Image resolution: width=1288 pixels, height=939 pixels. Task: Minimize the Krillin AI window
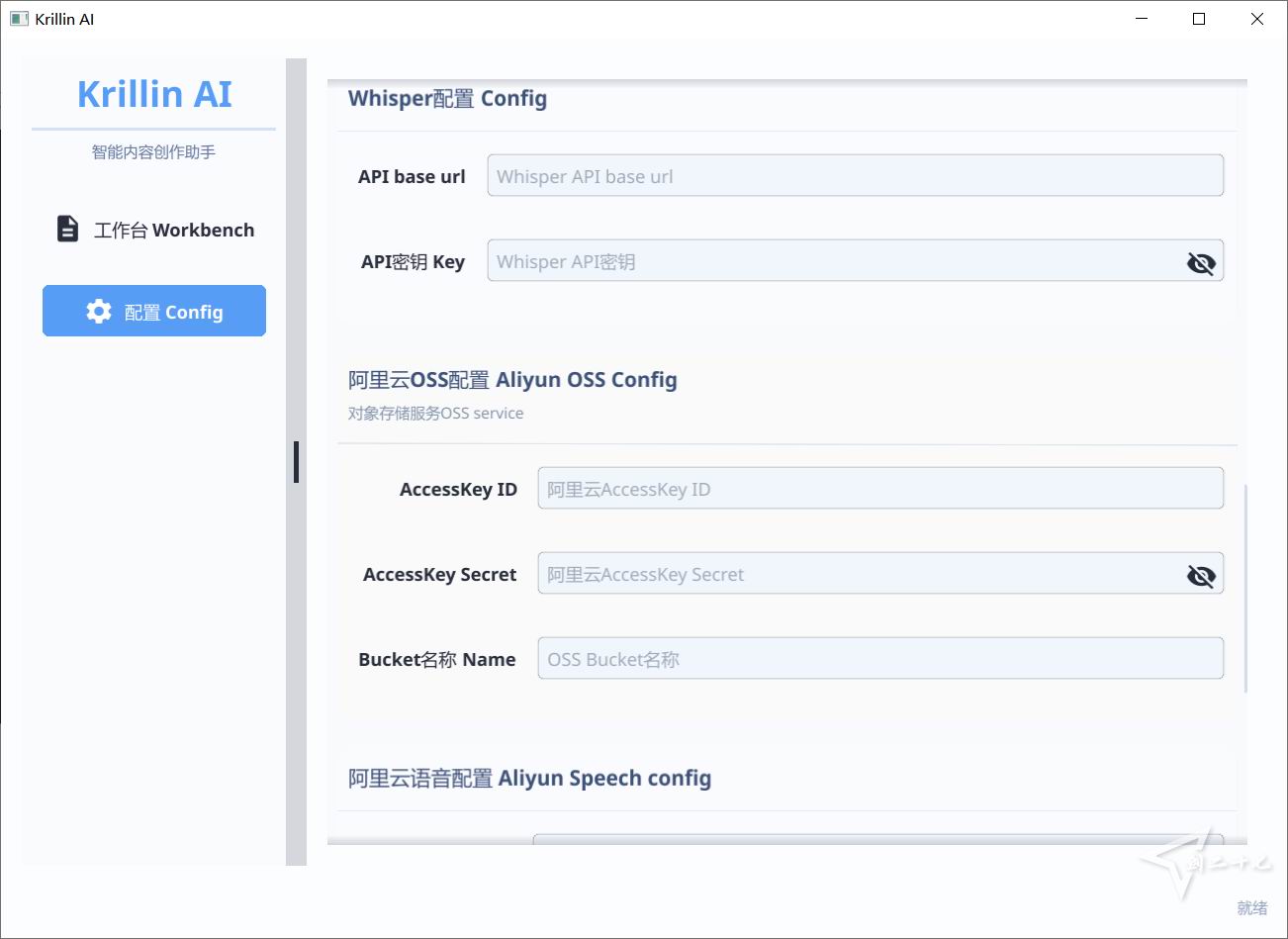coord(1142,19)
